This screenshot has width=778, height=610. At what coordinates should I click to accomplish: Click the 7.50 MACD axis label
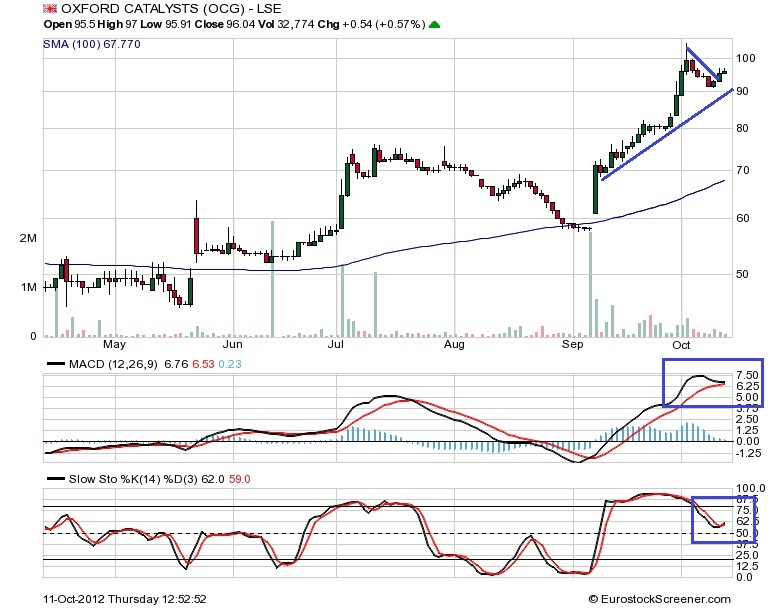[748, 375]
